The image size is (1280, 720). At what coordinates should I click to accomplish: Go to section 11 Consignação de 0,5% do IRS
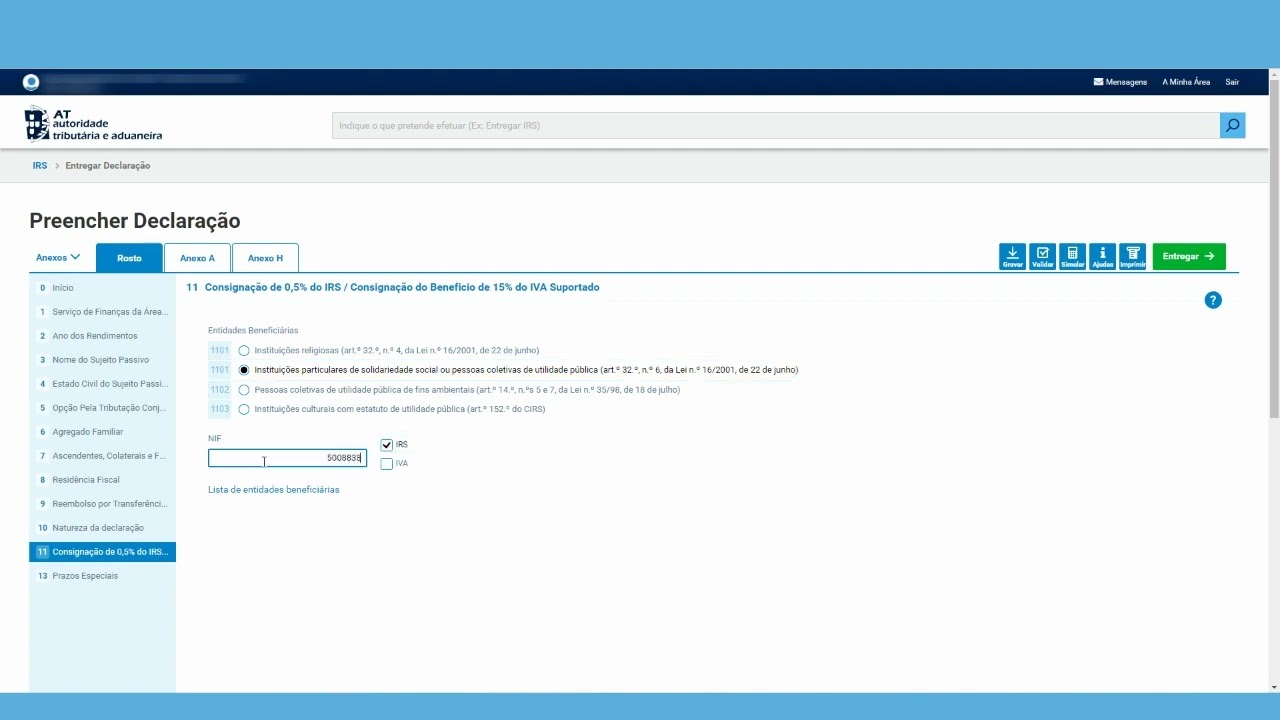click(x=102, y=552)
